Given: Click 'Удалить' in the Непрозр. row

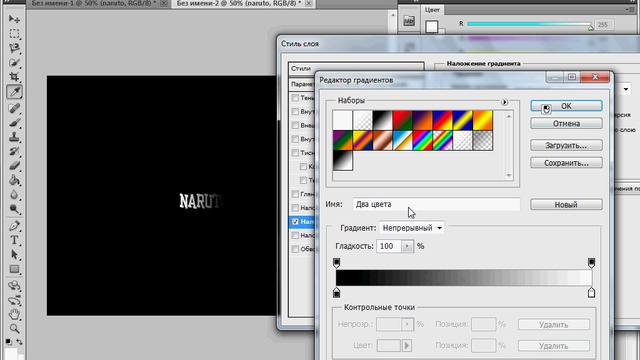Looking at the screenshot, I should click(x=554, y=325).
